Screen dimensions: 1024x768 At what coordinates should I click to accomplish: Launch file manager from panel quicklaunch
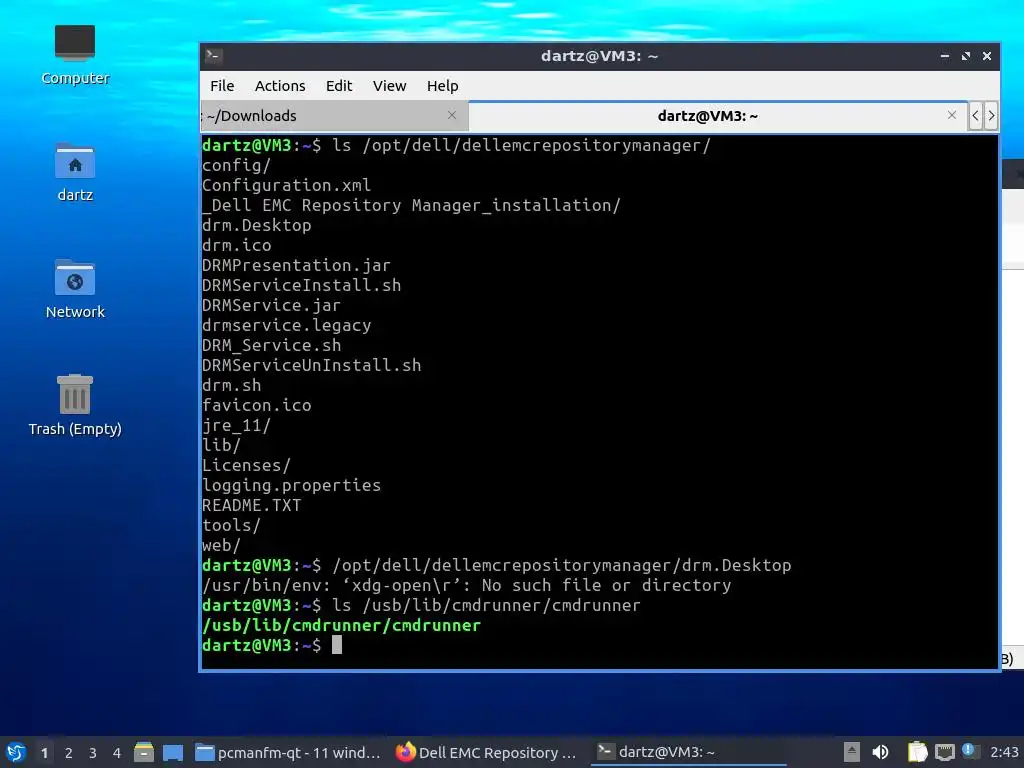point(144,752)
